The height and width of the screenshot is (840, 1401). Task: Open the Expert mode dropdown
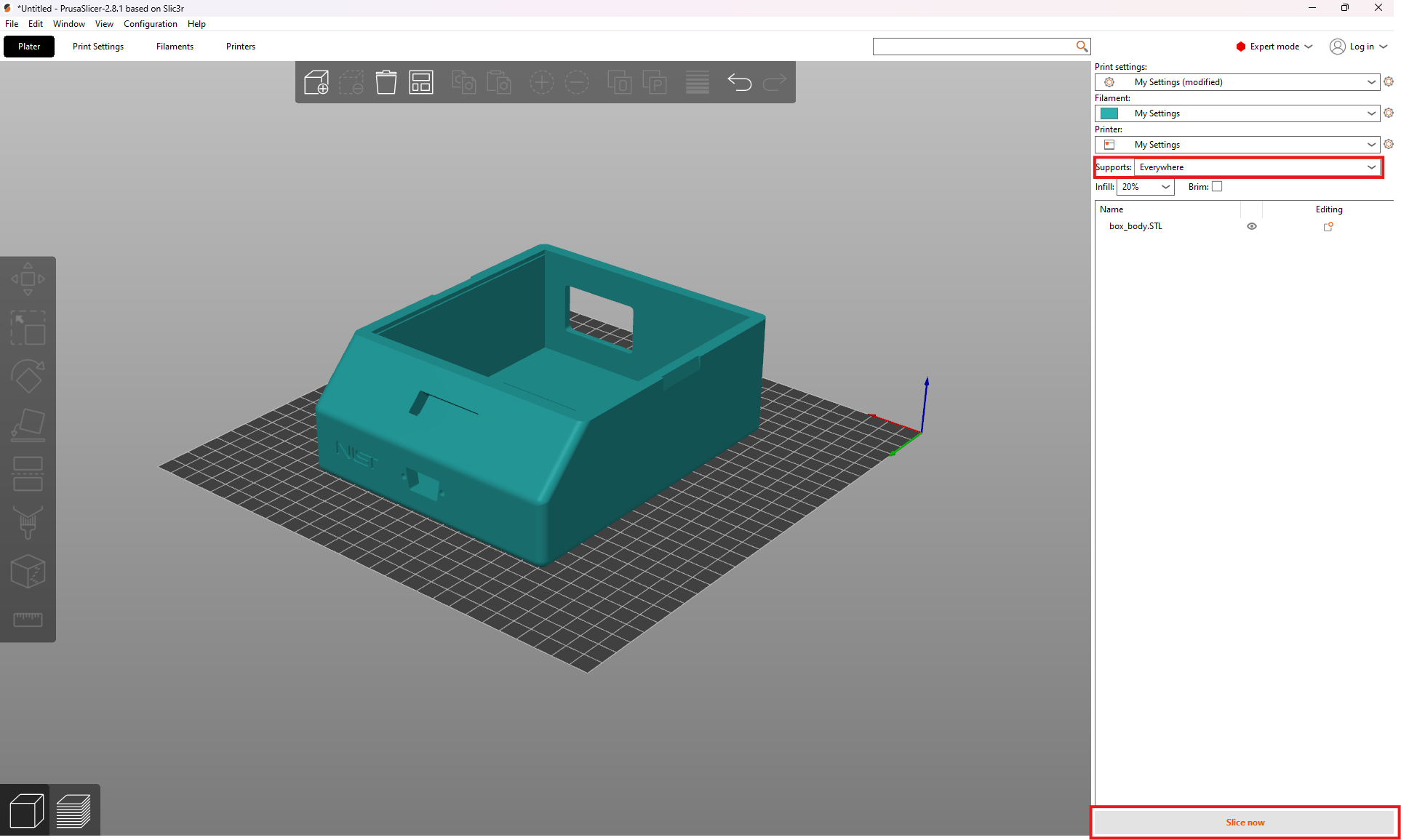coord(1274,47)
